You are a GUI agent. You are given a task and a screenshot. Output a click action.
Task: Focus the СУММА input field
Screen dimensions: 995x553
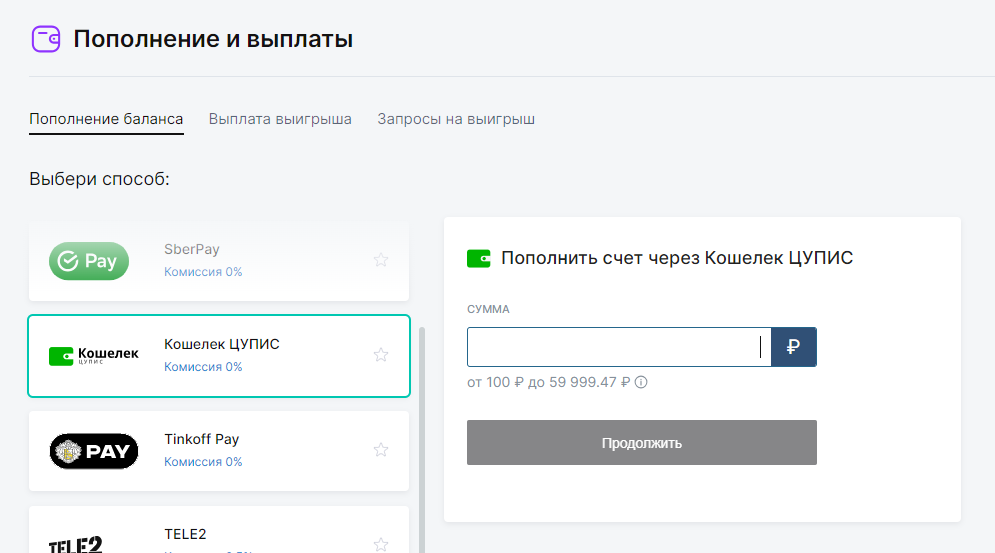click(x=619, y=347)
